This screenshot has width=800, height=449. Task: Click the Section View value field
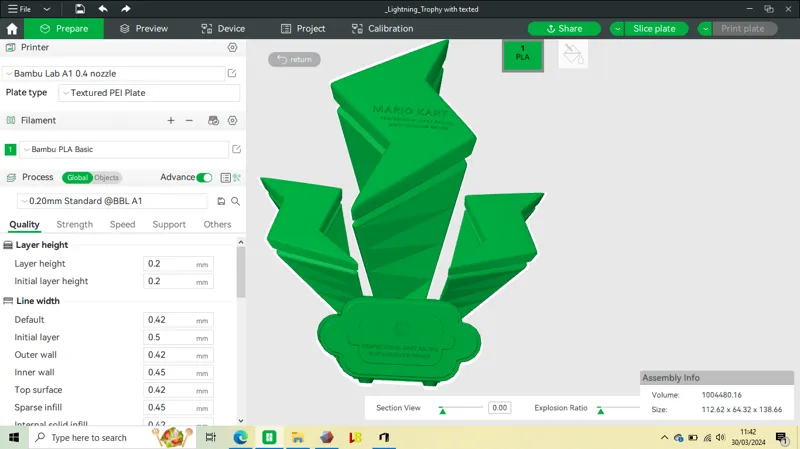(x=499, y=408)
